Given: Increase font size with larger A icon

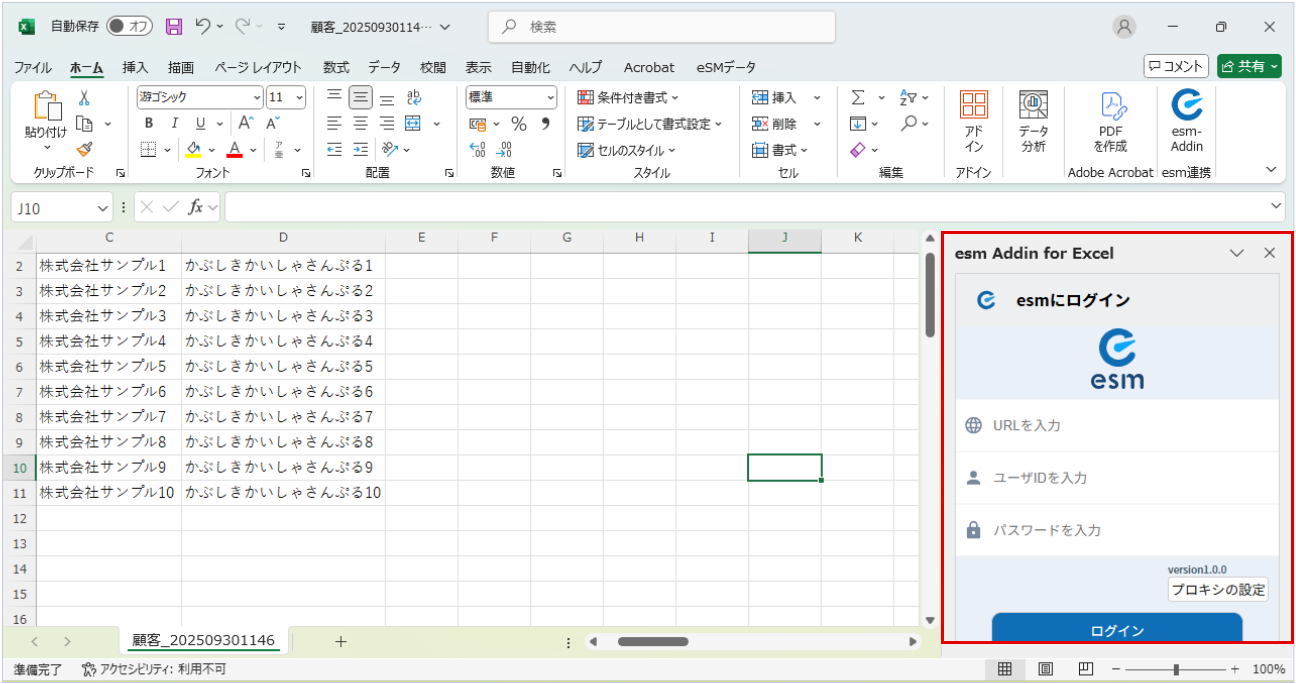Looking at the screenshot, I should pos(246,124).
